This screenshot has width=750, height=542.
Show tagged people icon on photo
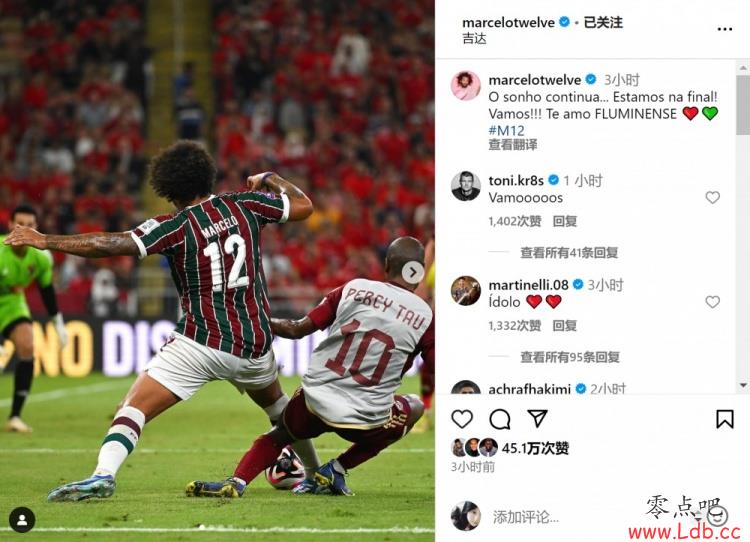point(22,520)
